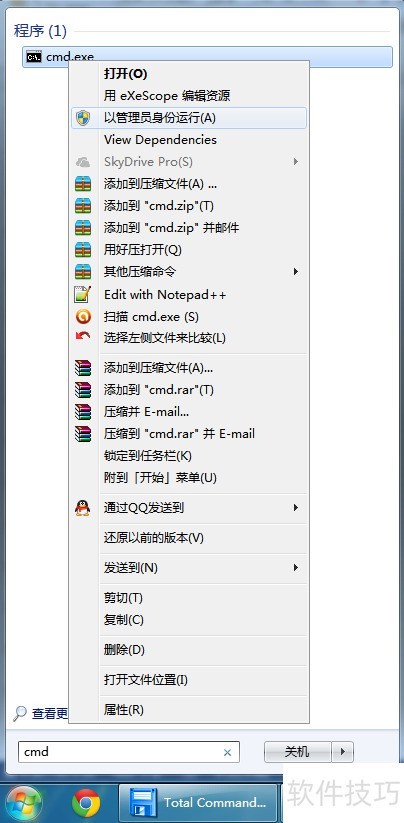The height and width of the screenshot is (823, 404).
Task: Expand the 通过QQ发送到 submenu arrow
Action: (296, 508)
